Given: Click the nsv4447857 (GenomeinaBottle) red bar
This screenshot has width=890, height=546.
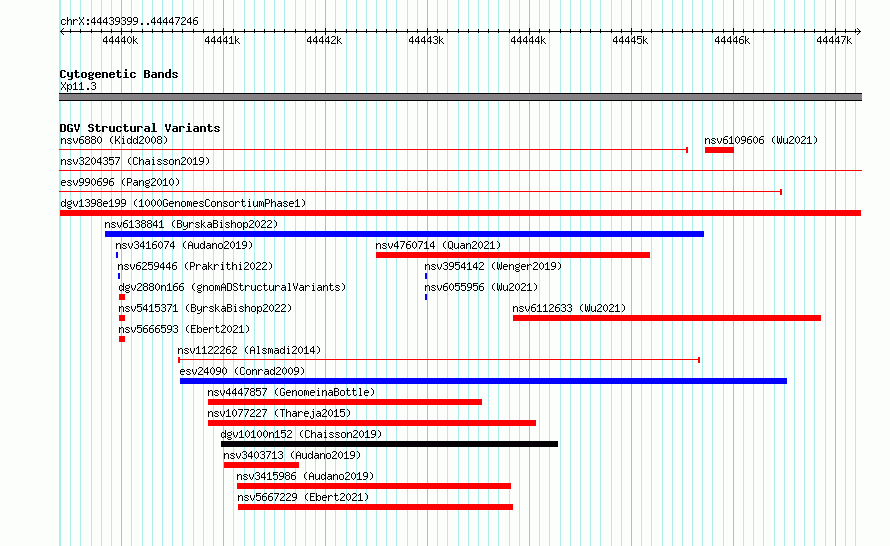Looking at the screenshot, I should [x=345, y=402].
